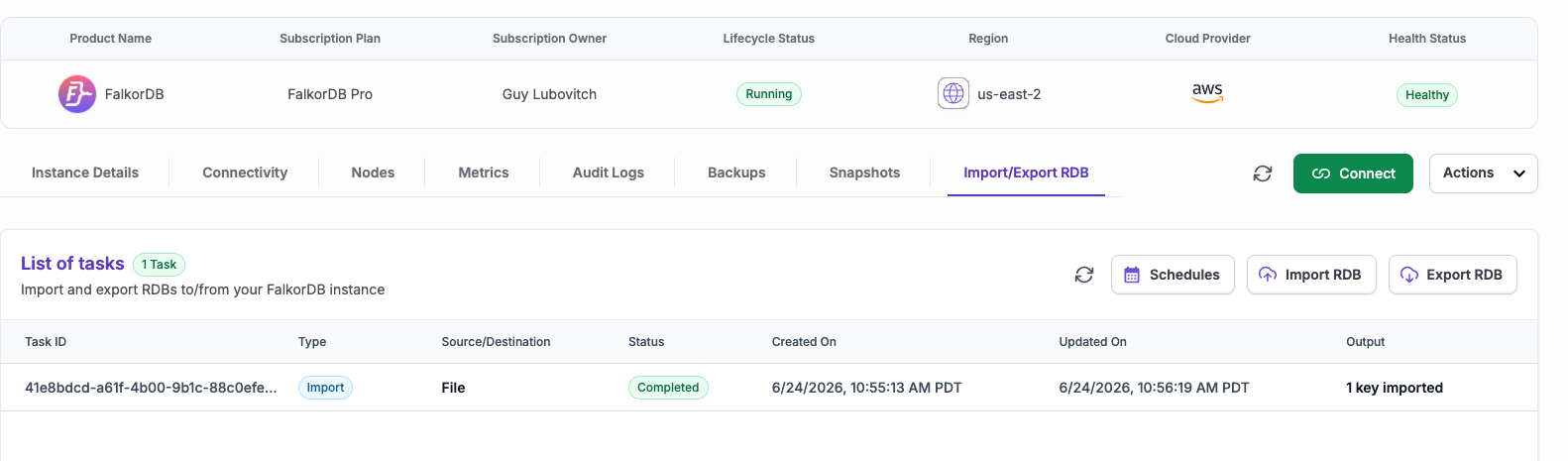This screenshot has width=1568, height=461.
Task: Click the Status column header
Action: 646,342
